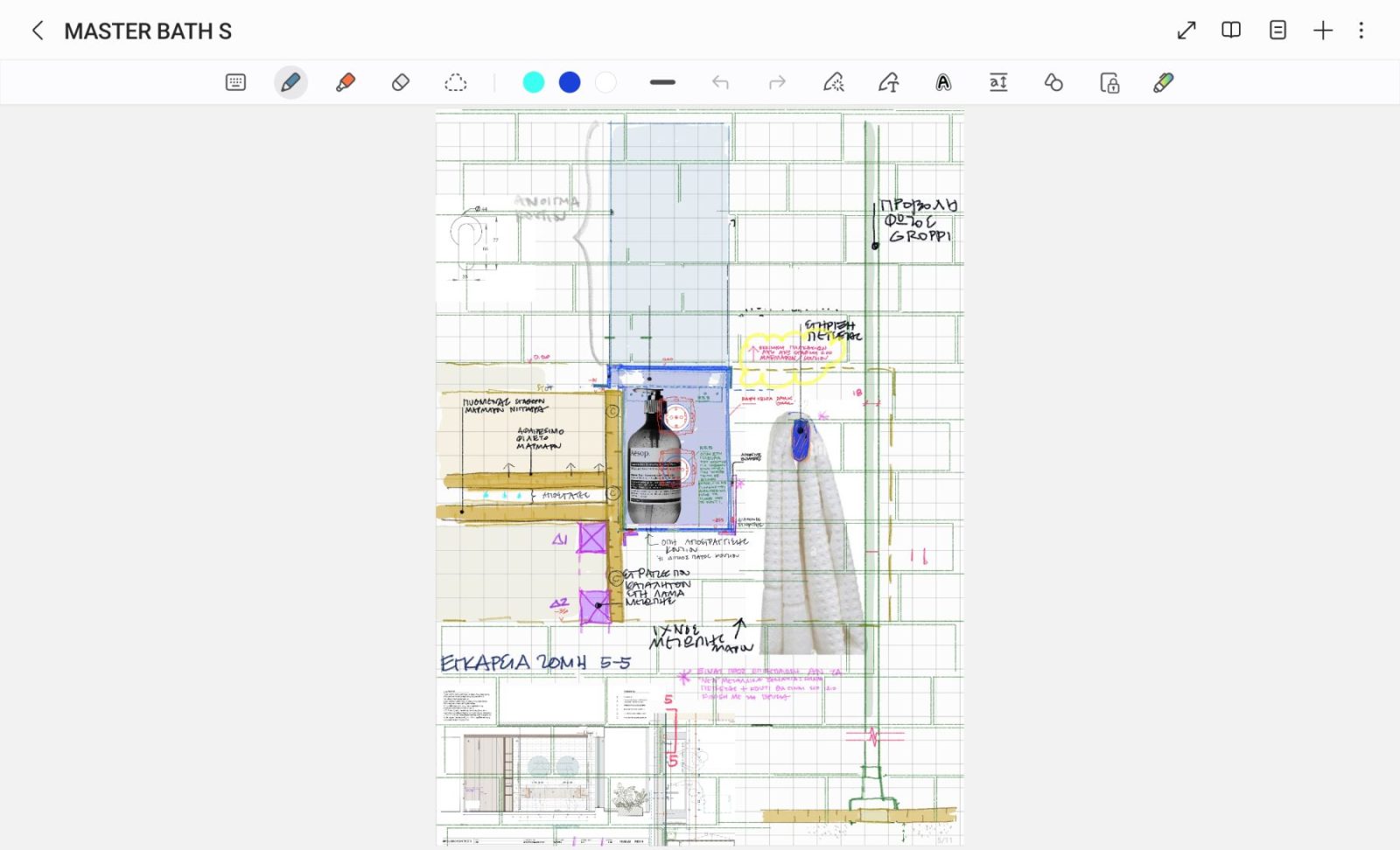Open the page list view icon
Viewport: 1400px width, 850px height.
[x=1277, y=31]
